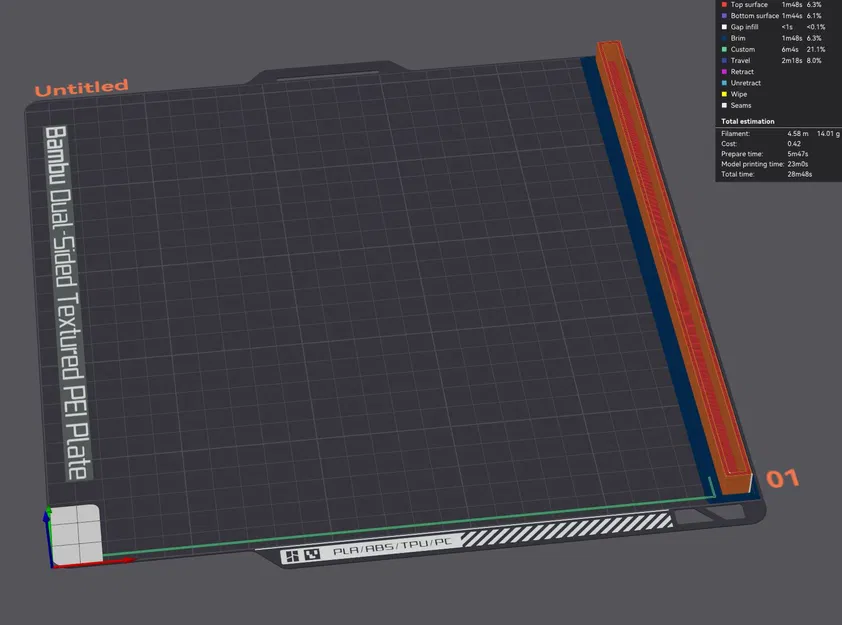Click the Gap infill time "<1s"
The width and height of the screenshot is (842, 625).
click(x=787, y=27)
